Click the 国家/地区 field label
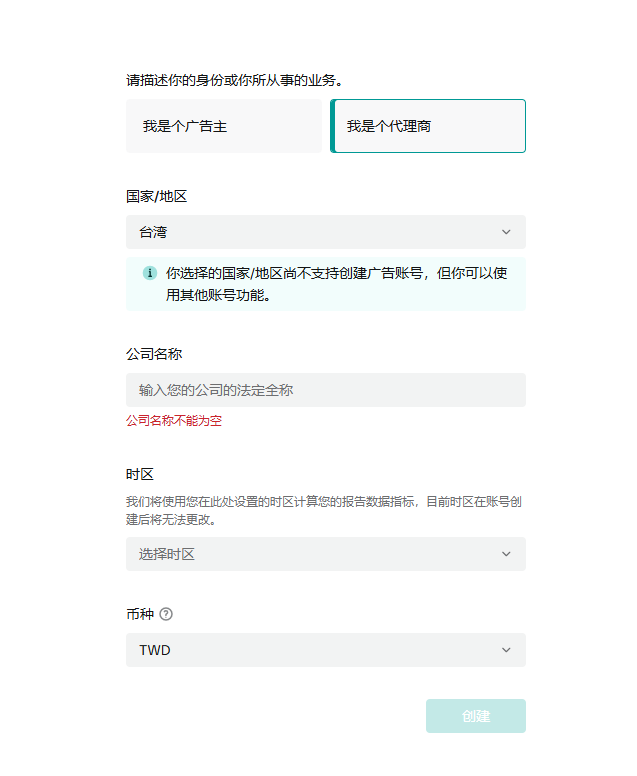The image size is (637, 776). (156, 196)
